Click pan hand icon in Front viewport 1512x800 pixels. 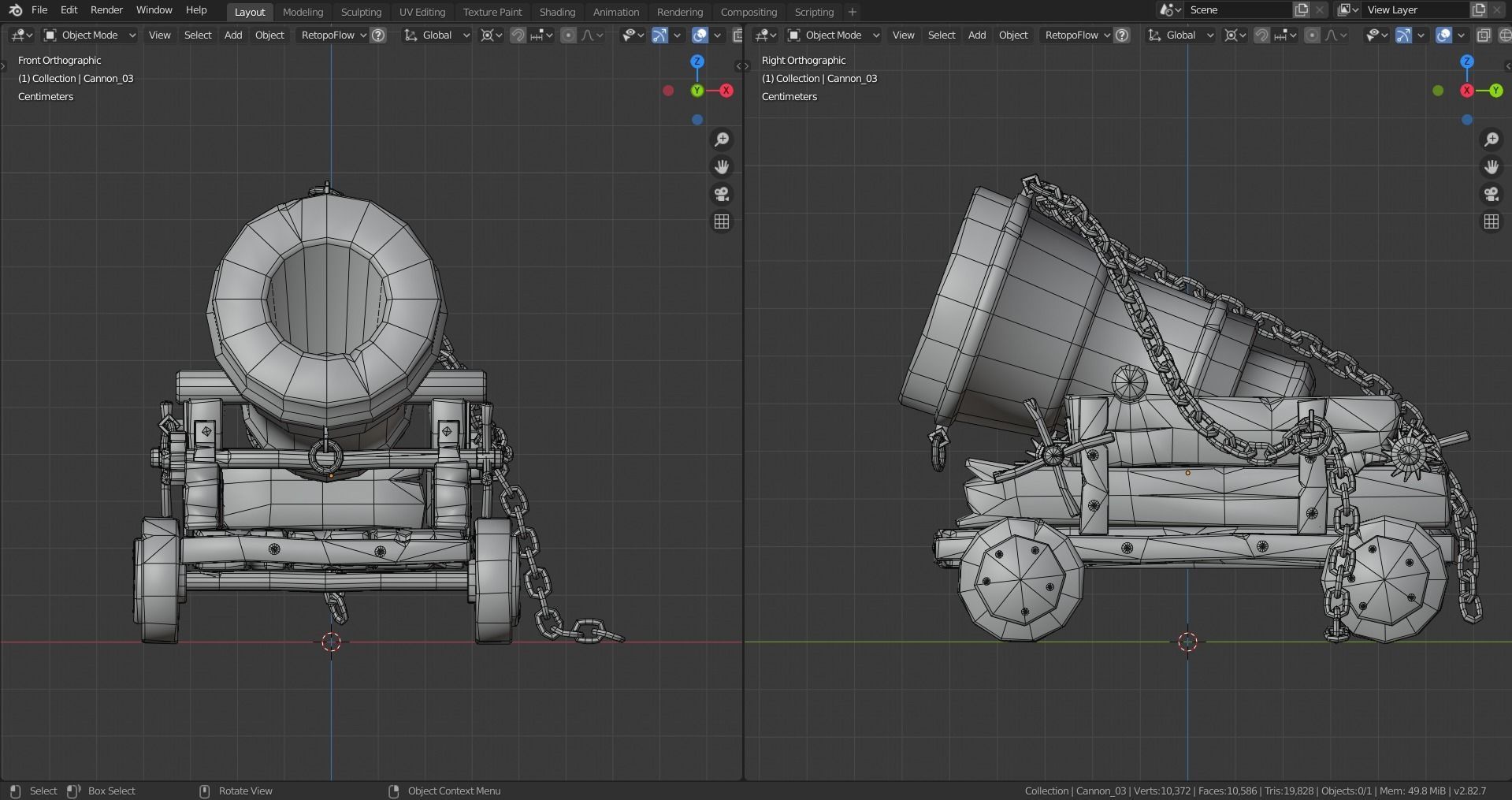click(721, 166)
